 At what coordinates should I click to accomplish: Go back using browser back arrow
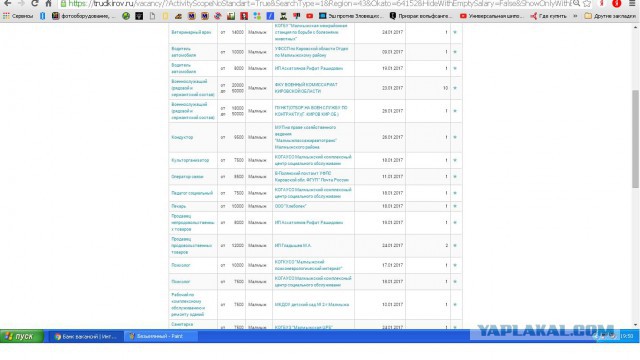[7, 3]
